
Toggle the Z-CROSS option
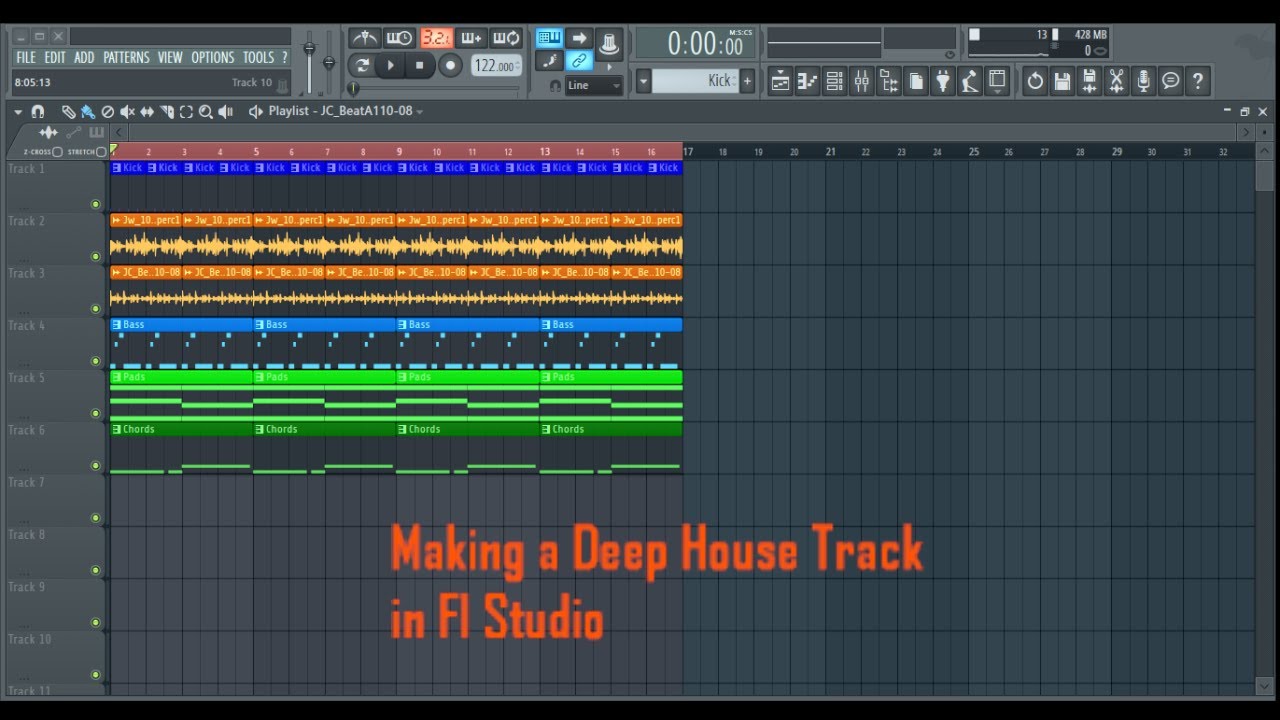click(57, 152)
